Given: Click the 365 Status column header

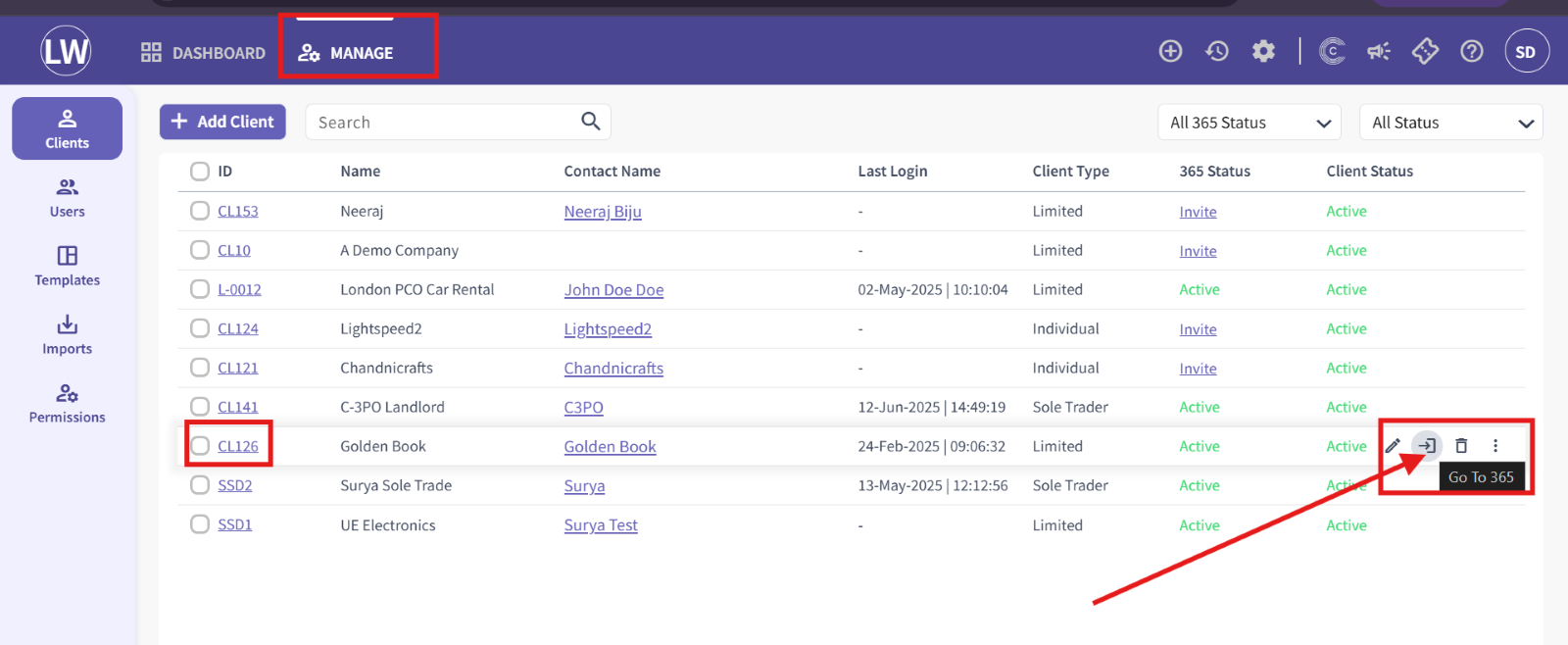Looking at the screenshot, I should click(x=1214, y=171).
